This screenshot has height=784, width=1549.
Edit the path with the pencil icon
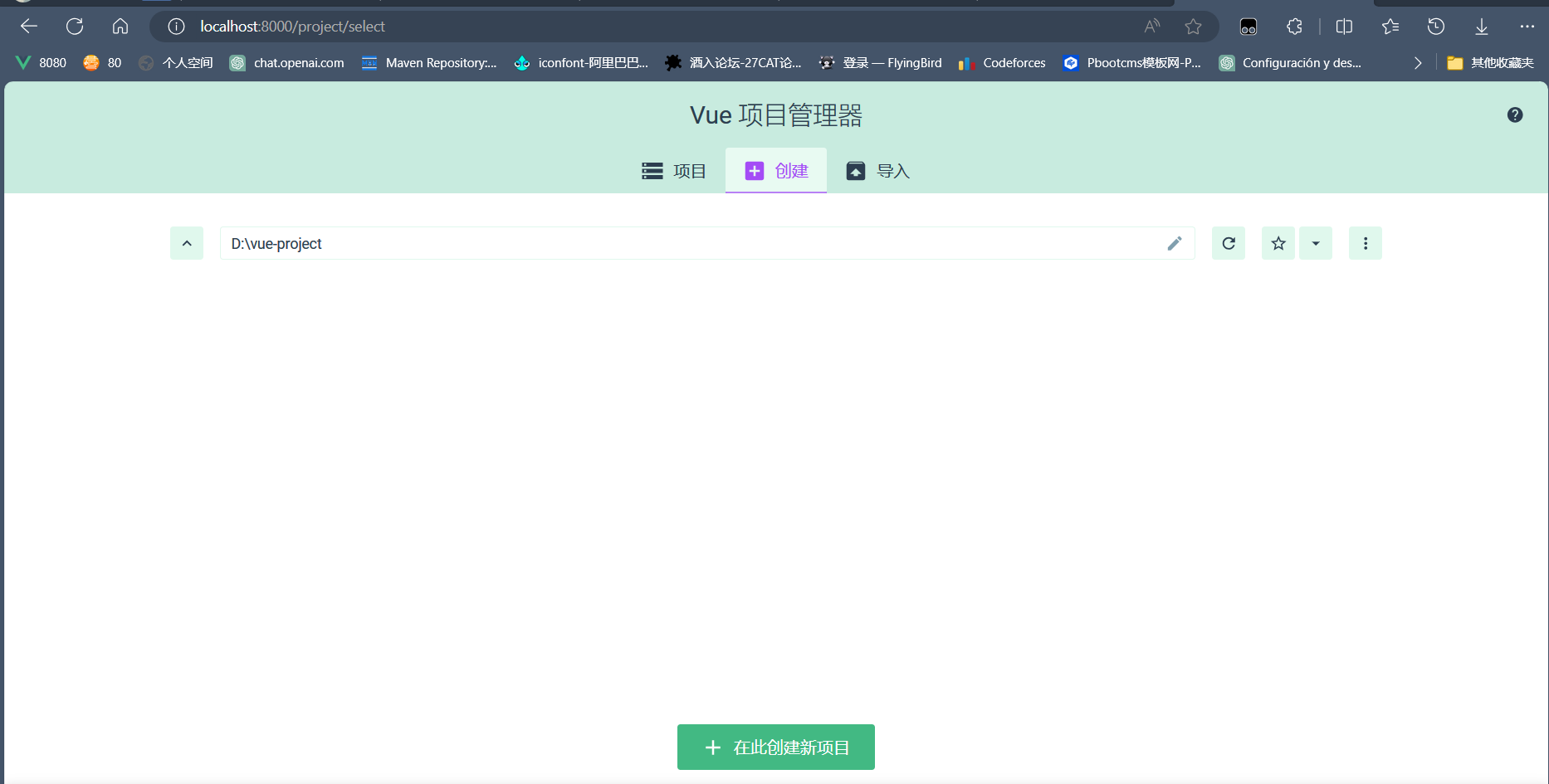point(1174,243)
